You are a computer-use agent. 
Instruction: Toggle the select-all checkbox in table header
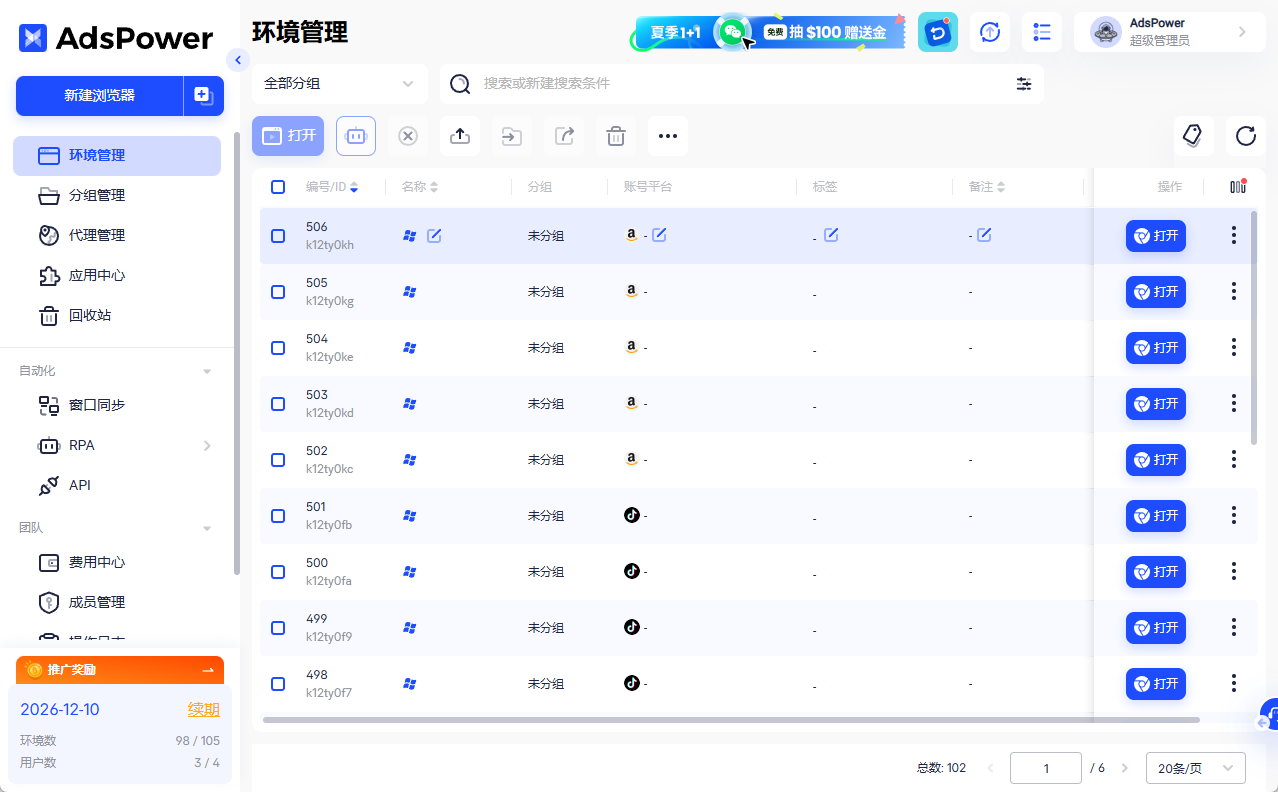point(278,186)
